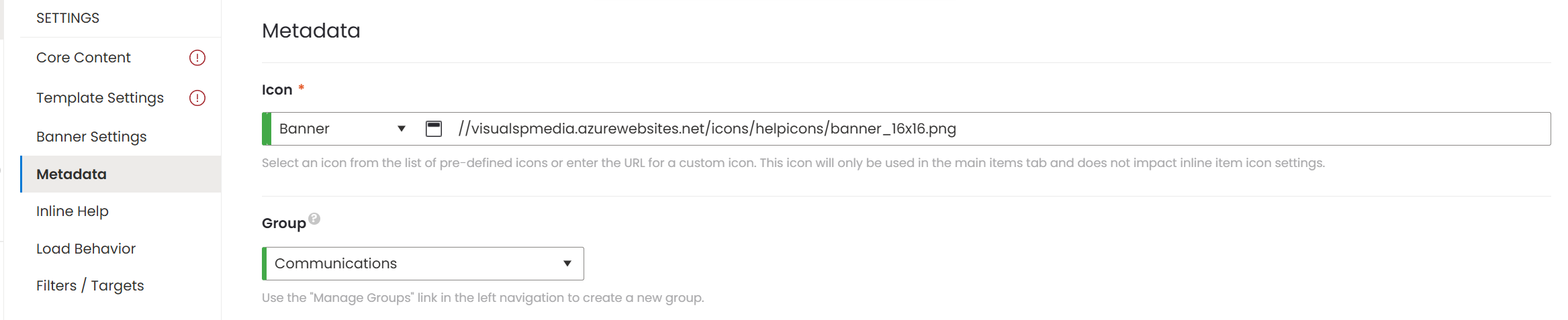Click the Template Settings warning icon
The width and height of the screenshot is (1568, 320).
pos(197,98)
